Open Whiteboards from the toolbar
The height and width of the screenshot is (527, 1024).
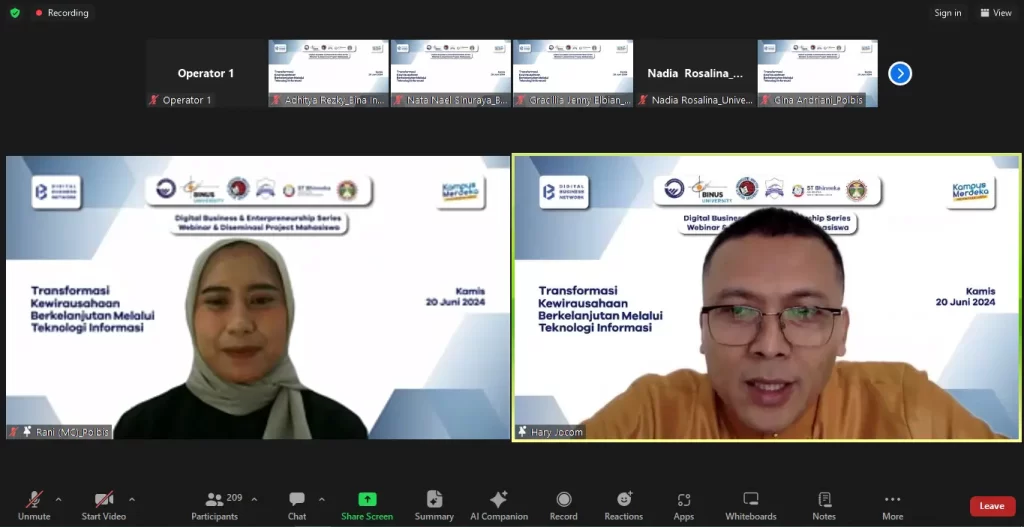click(750, 504)
